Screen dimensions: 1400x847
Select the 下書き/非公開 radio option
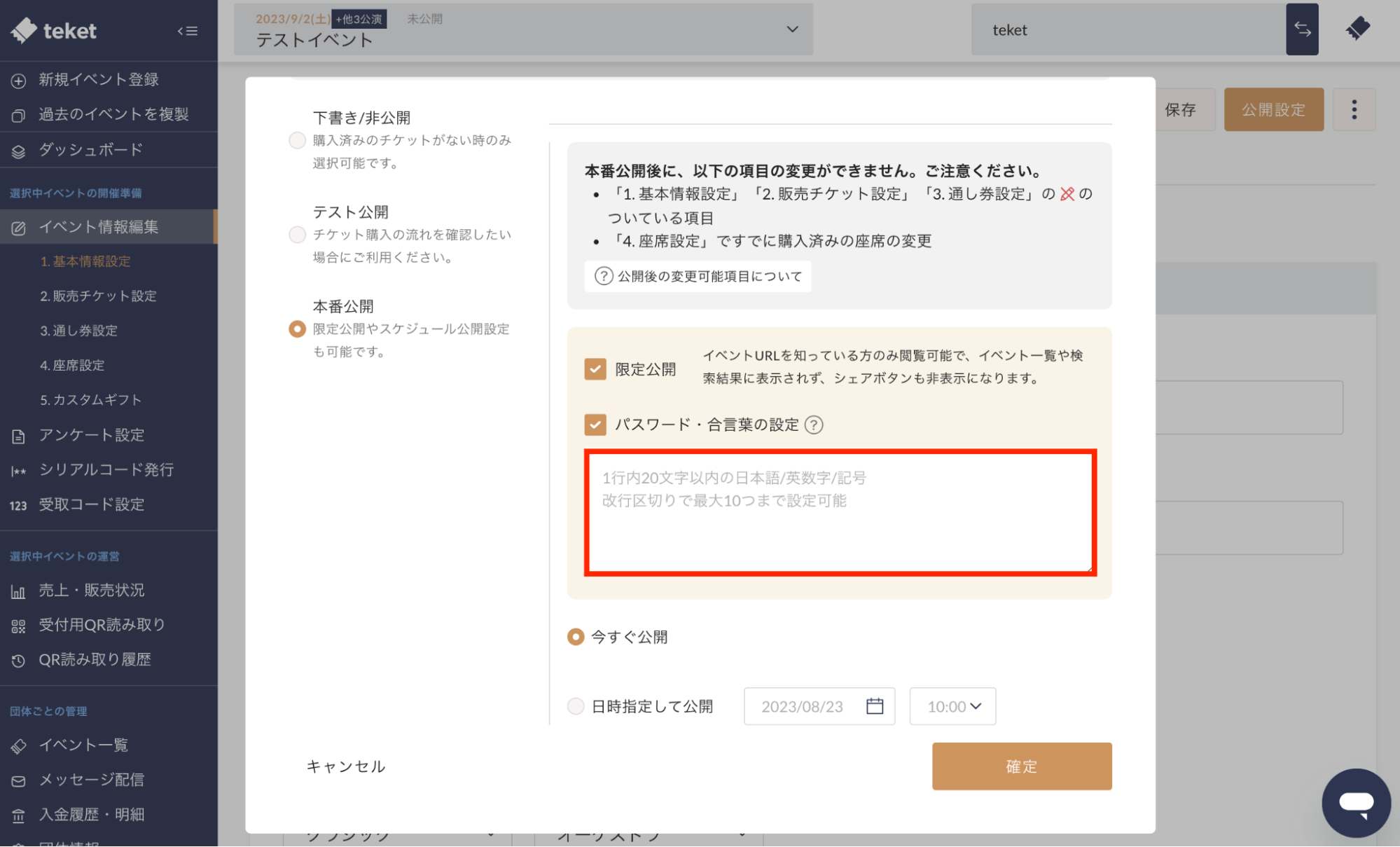click(x=297, y=140)
